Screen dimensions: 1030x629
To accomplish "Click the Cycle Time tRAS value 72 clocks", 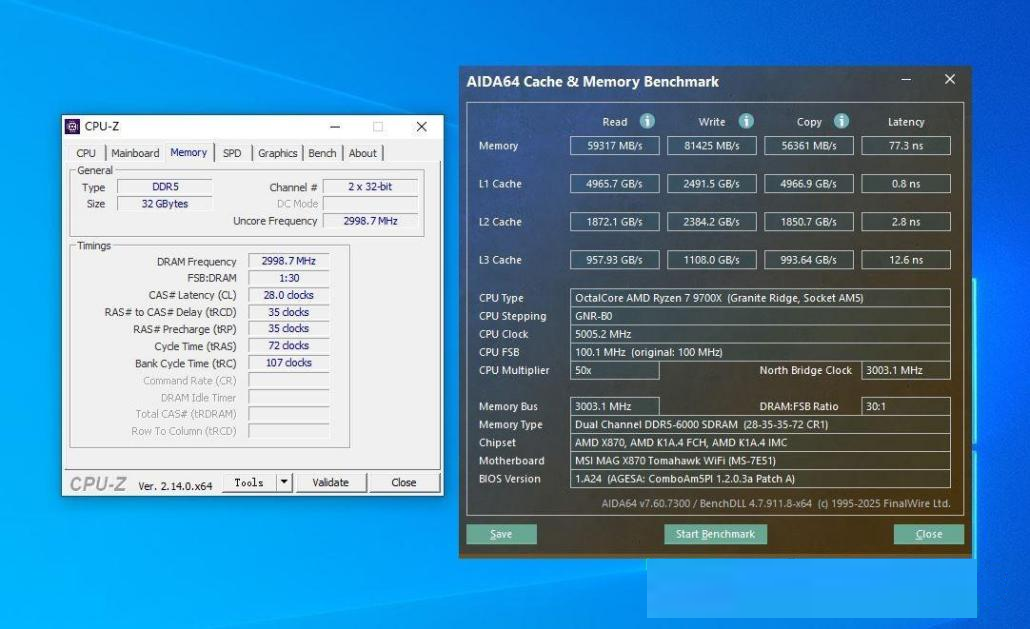I will click(289, 345).
